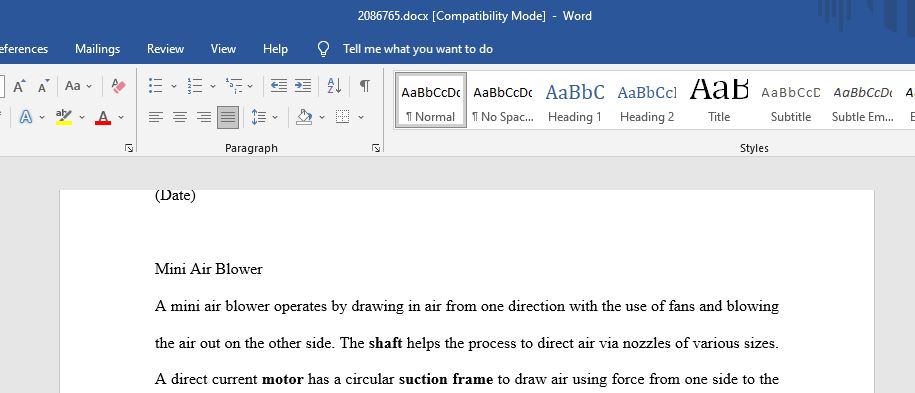Toggle Align Right paragraph button
This screenshot has width=915, height=393.
pyautogui.click(x=204, y=117)
